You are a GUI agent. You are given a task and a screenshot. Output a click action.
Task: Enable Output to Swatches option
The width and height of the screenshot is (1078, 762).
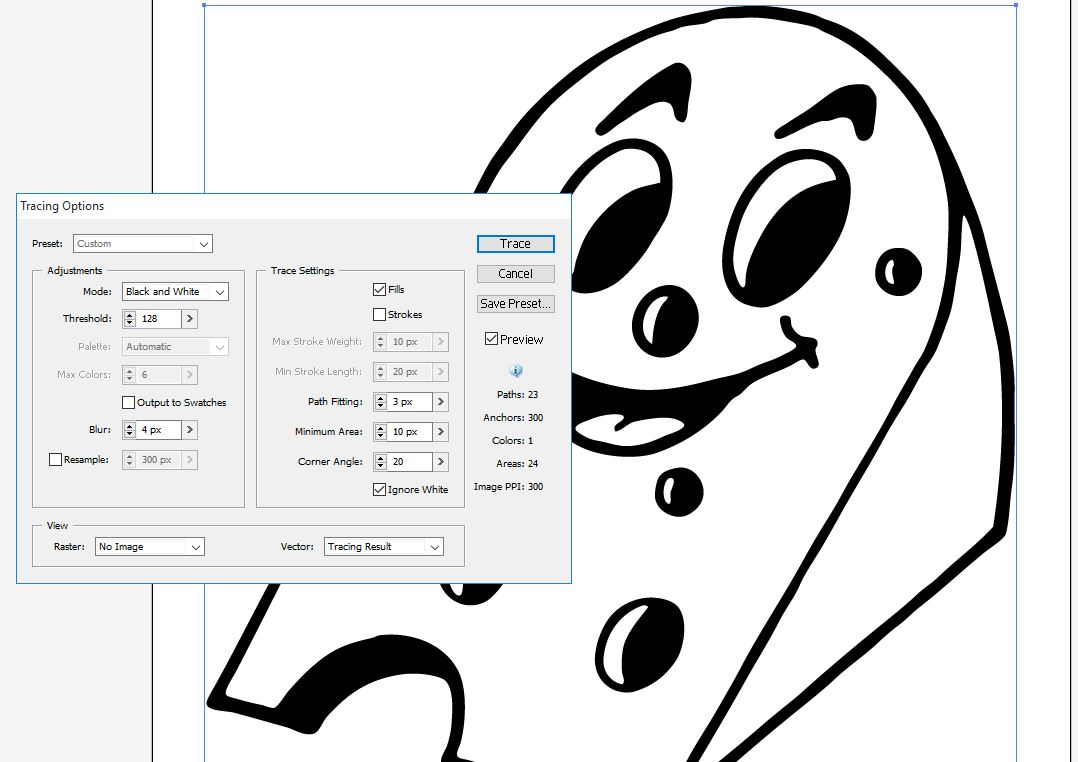[x=128, y=403]
